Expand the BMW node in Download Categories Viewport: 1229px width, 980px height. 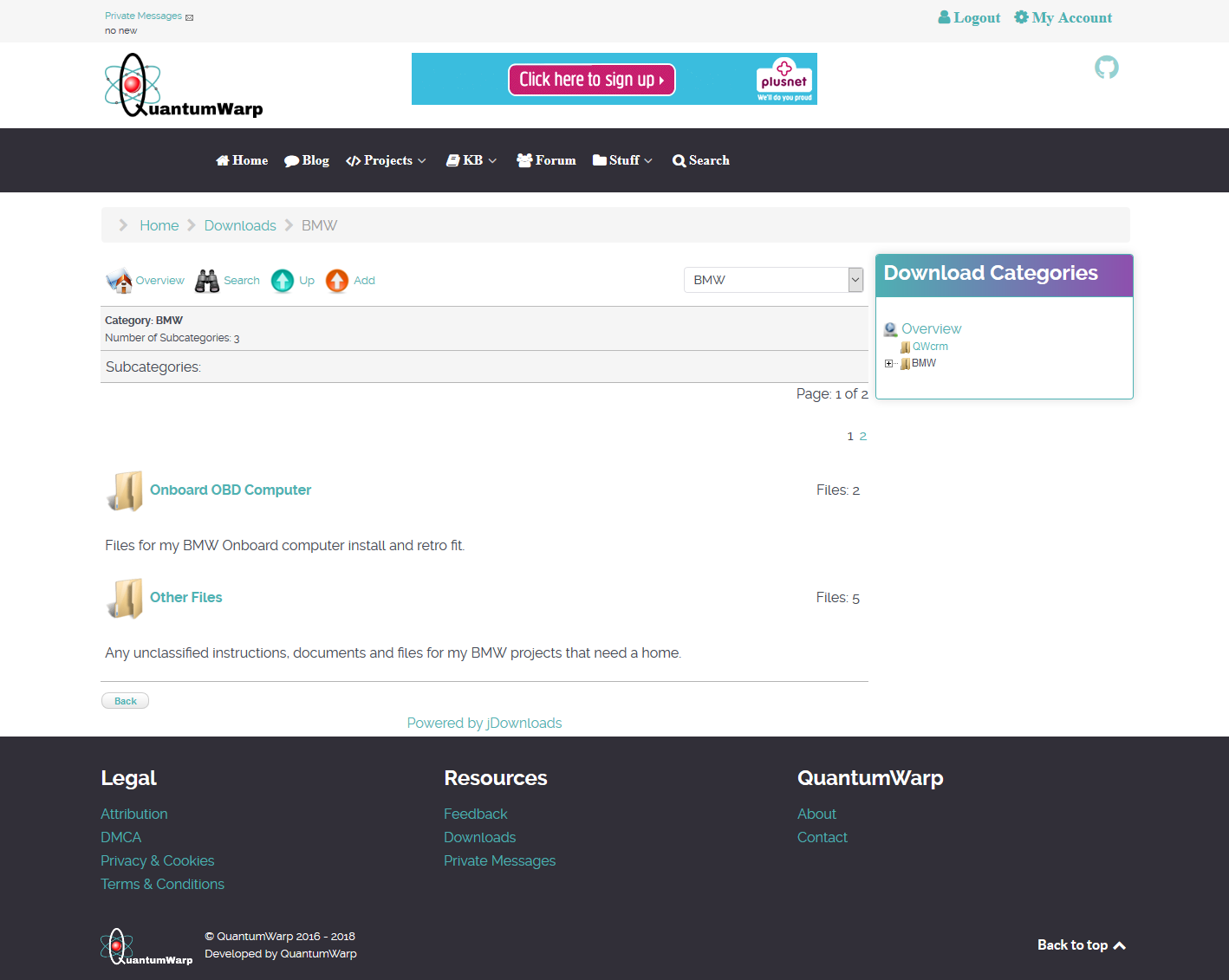pos(888,363)
